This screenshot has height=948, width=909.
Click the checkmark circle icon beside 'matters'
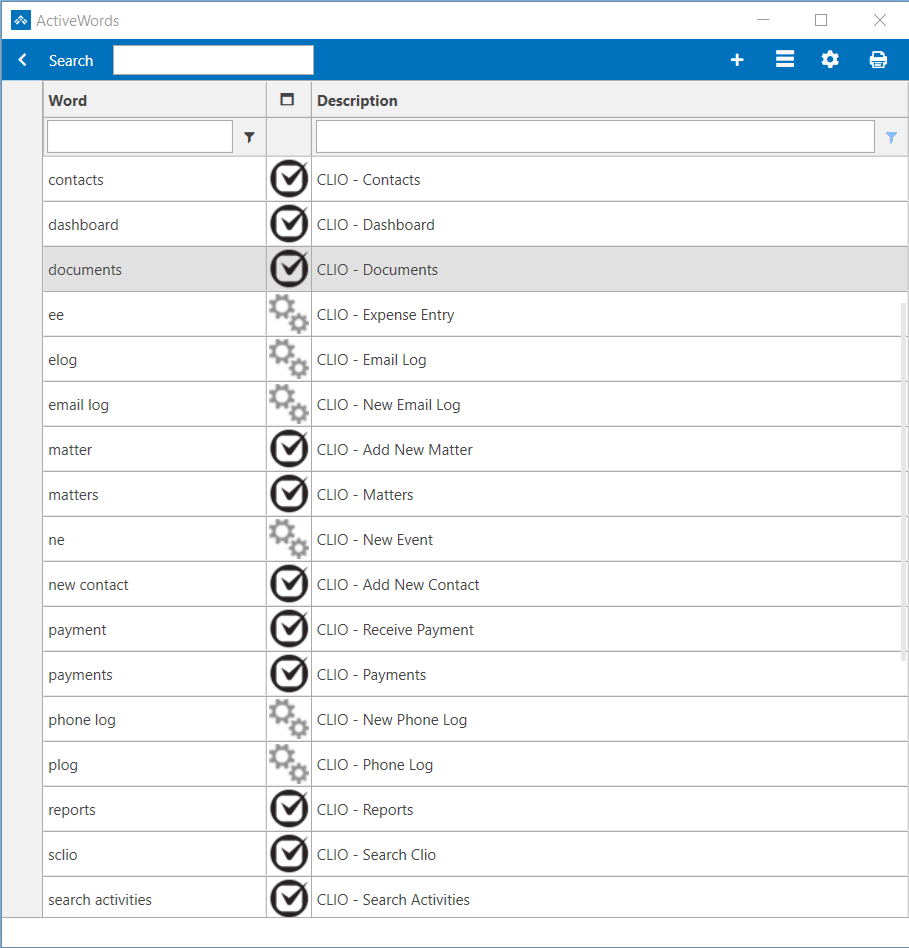288,493
